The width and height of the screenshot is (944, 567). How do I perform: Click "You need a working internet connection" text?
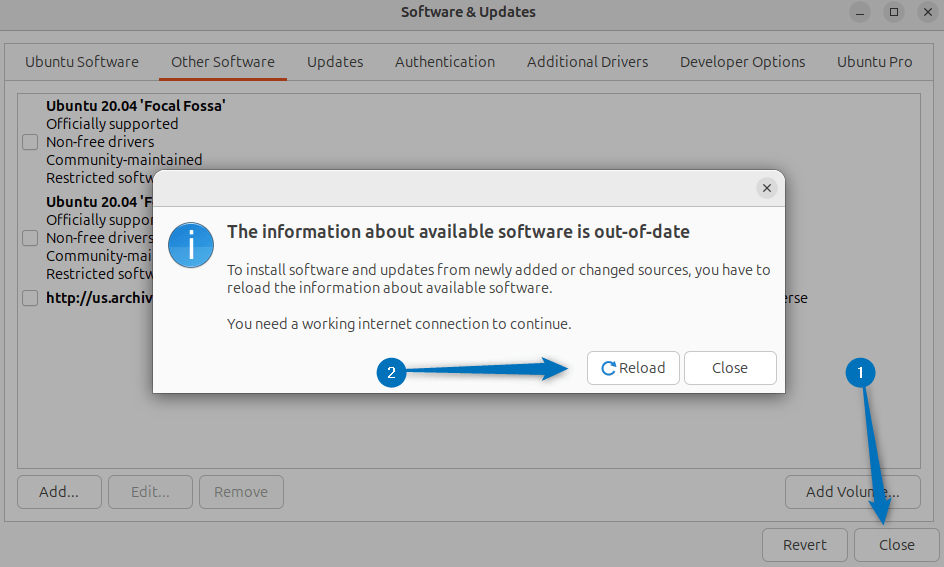(399, 324)
